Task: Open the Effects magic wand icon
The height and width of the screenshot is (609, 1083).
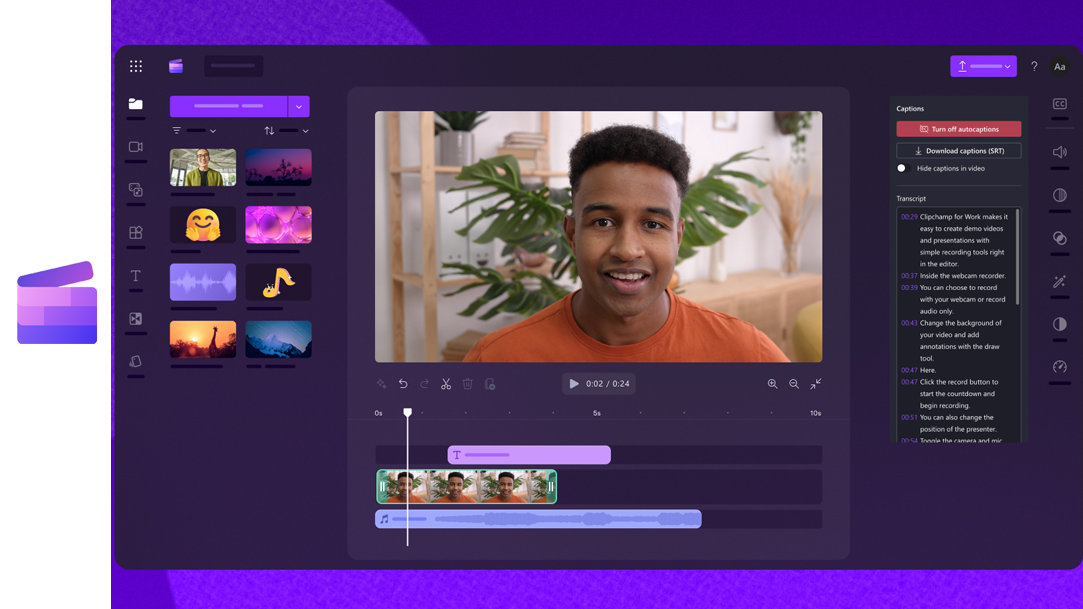Action: [x=1060, y=281]
